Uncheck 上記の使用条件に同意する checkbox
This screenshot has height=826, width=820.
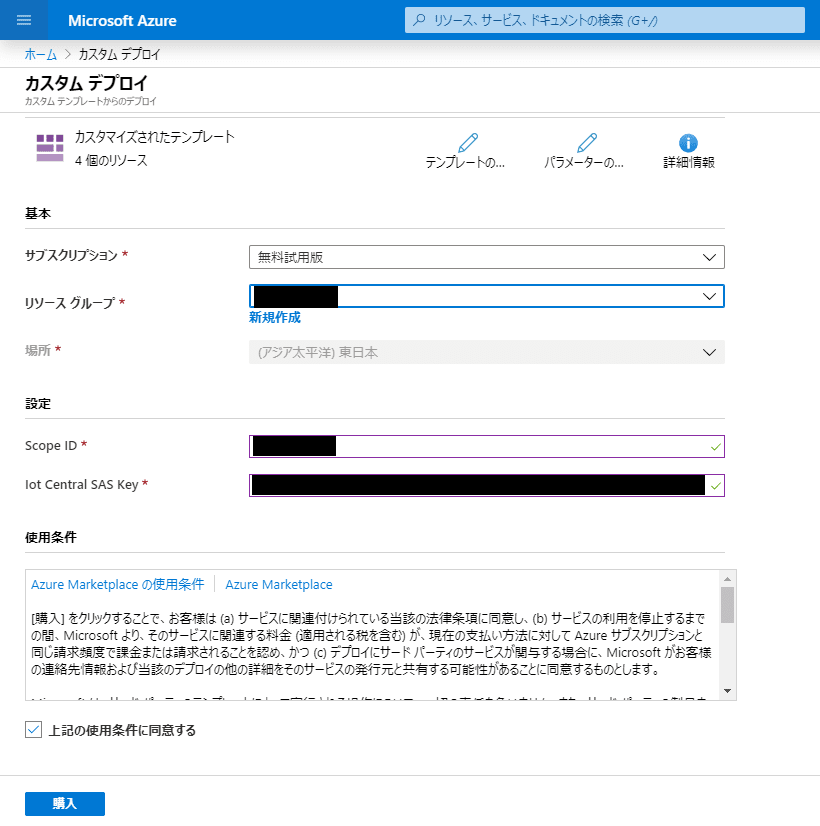[x=33, y=730]
